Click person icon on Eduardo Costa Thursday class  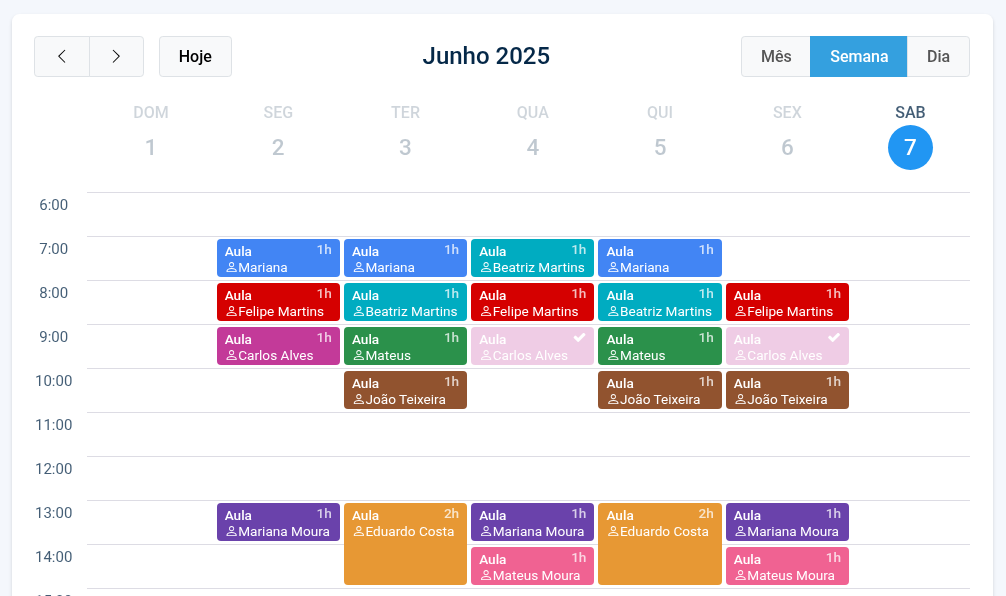click(x=613, y=532)
